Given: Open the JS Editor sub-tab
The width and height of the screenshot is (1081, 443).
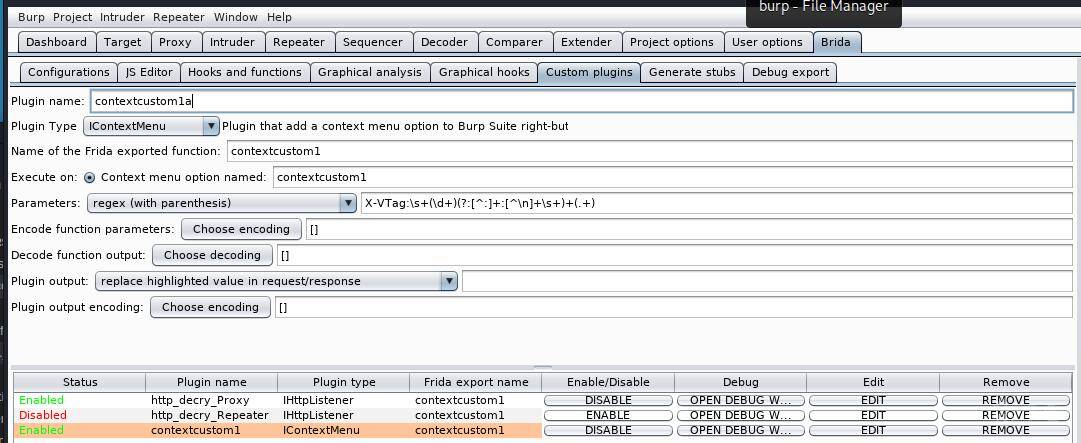Looking at the screenshot, I should (149, 72).
